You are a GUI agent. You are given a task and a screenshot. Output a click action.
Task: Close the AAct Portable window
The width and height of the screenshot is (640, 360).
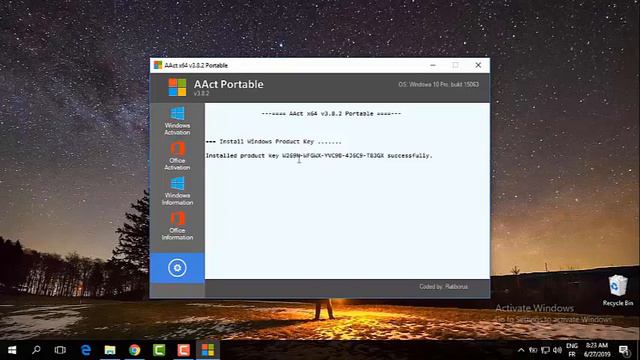tap(478, 65)
